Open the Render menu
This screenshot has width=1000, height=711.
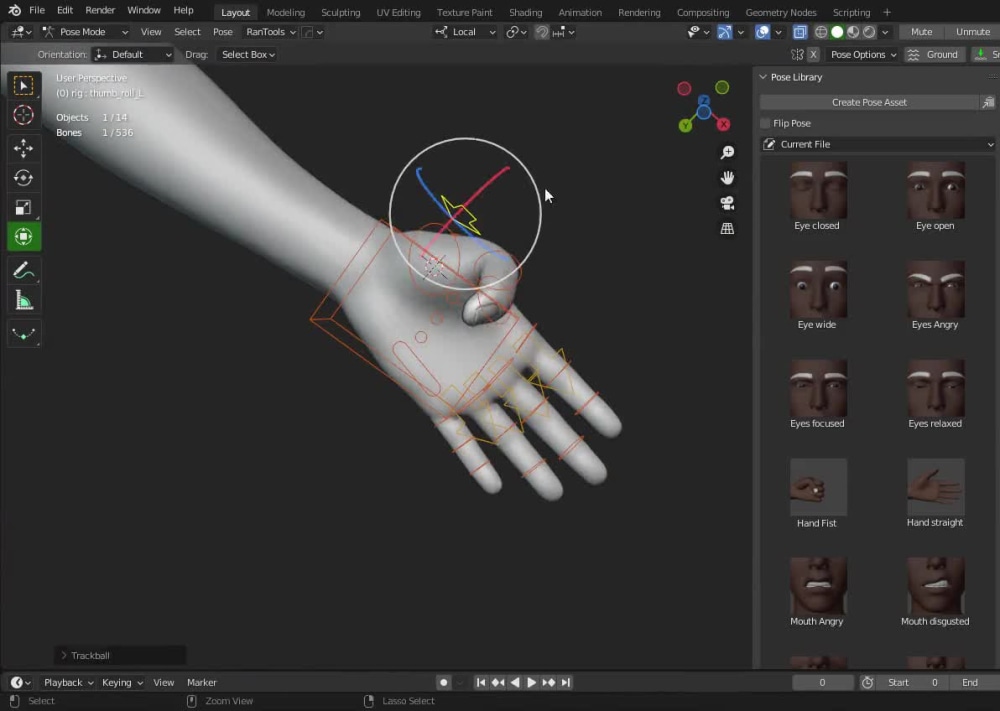coord(100,10)
